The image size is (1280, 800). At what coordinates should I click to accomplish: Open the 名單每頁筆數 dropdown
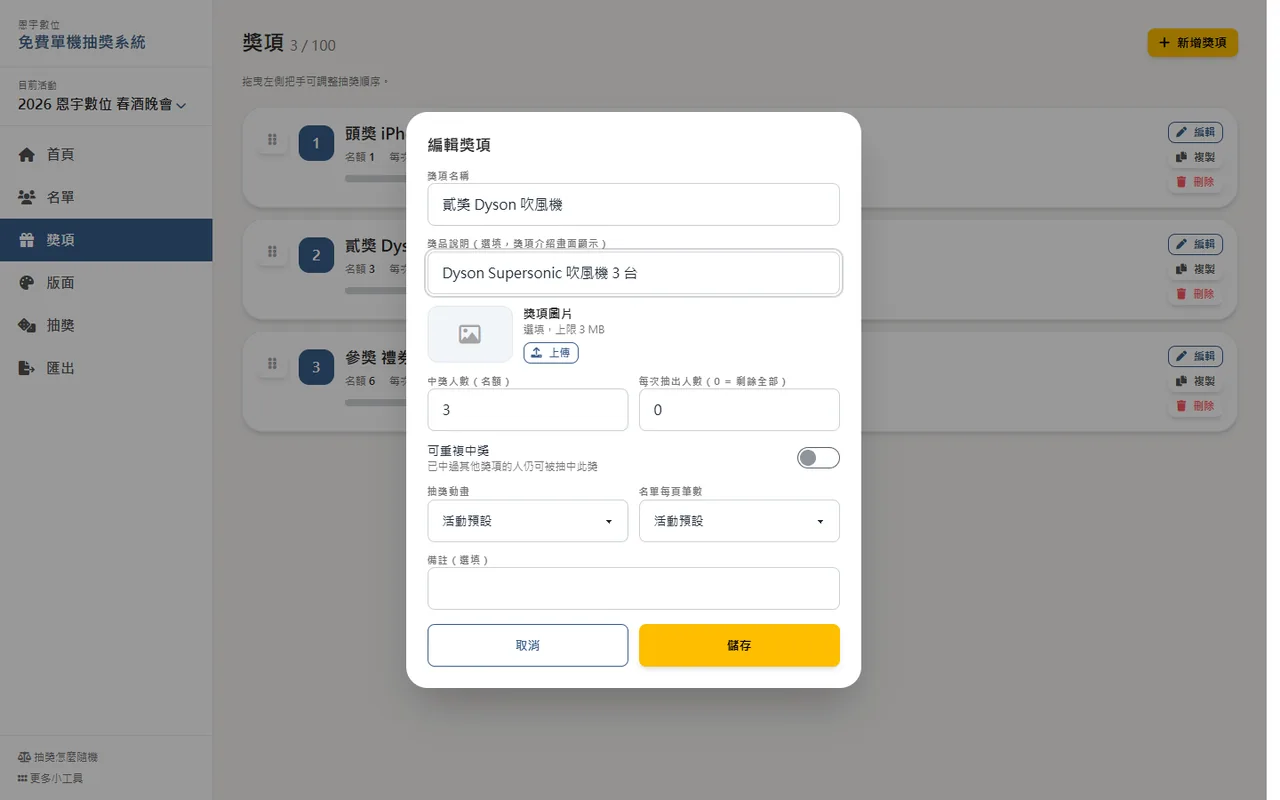[739, 521]
